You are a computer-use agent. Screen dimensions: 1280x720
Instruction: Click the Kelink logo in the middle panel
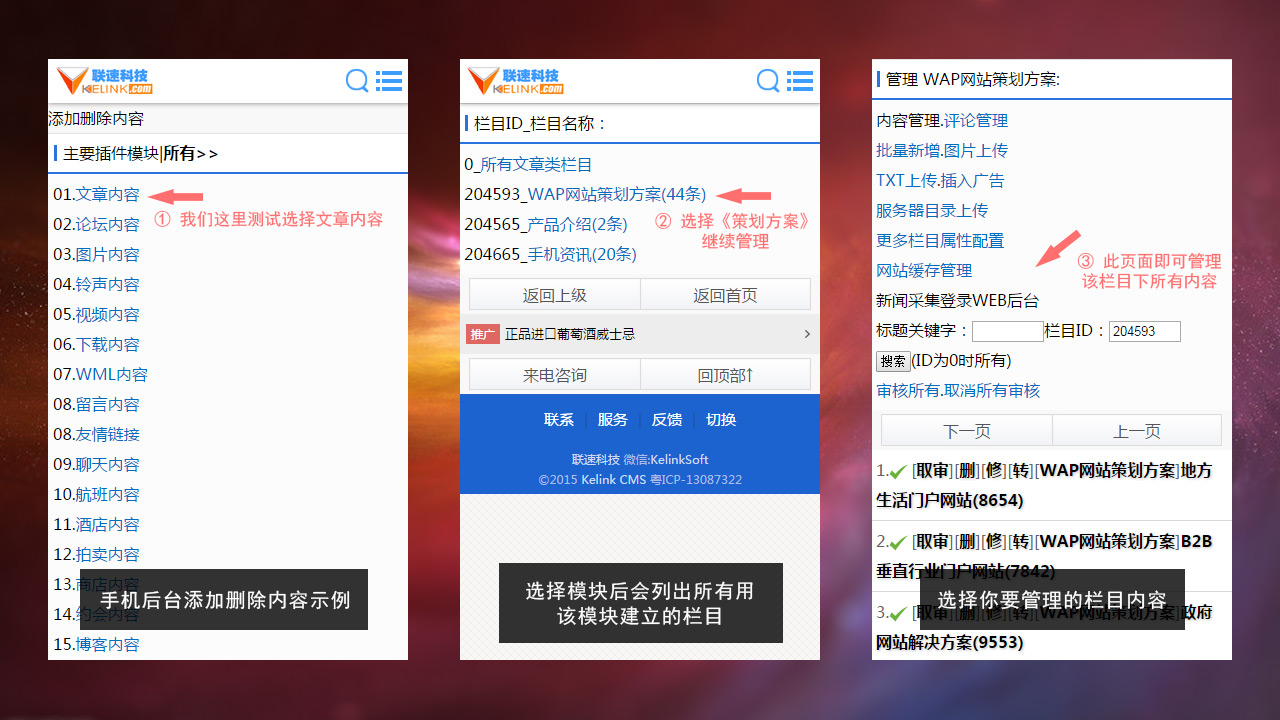[516, 81]
